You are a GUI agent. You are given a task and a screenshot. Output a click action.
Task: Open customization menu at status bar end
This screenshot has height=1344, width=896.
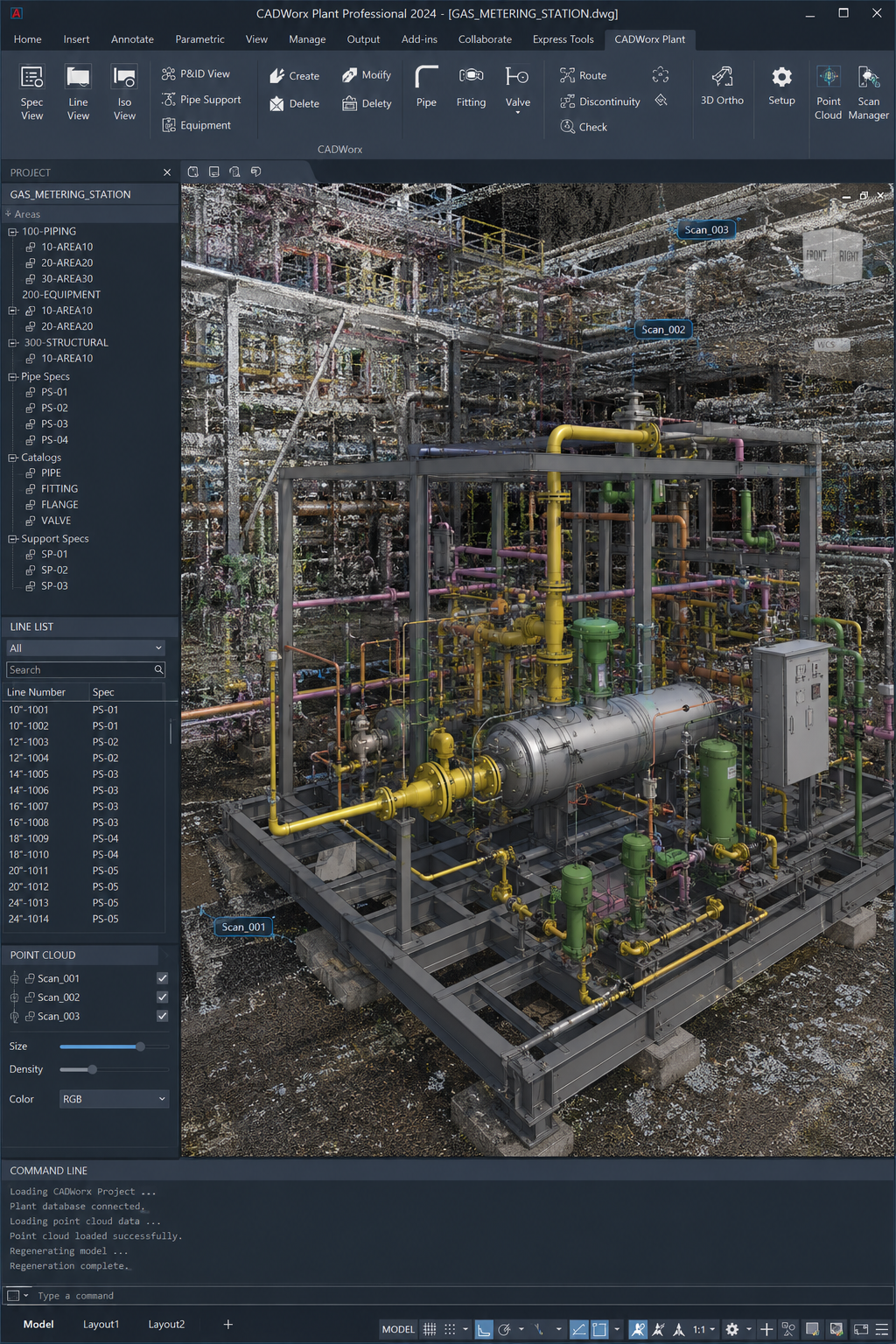pyautogui.click(x=882, y=1329)
